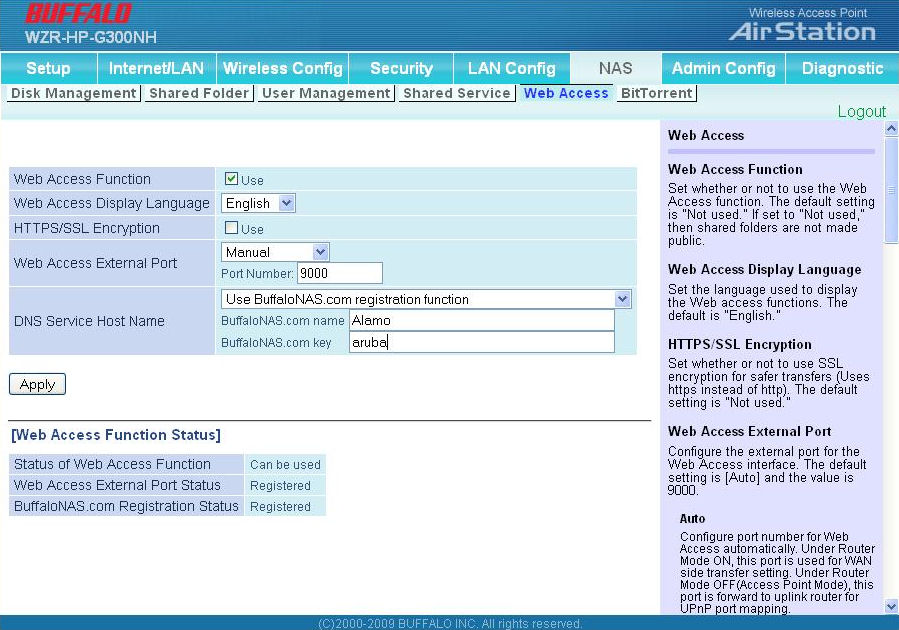The width and height of the screenshot is (899, 630).
Task: Open the Setup tab
Action: [49, 68]
